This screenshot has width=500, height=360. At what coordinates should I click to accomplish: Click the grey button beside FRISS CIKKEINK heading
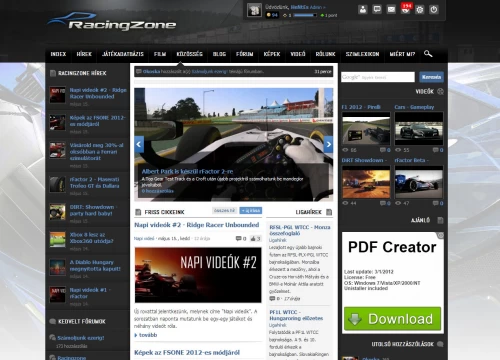(x=224, y=211)
